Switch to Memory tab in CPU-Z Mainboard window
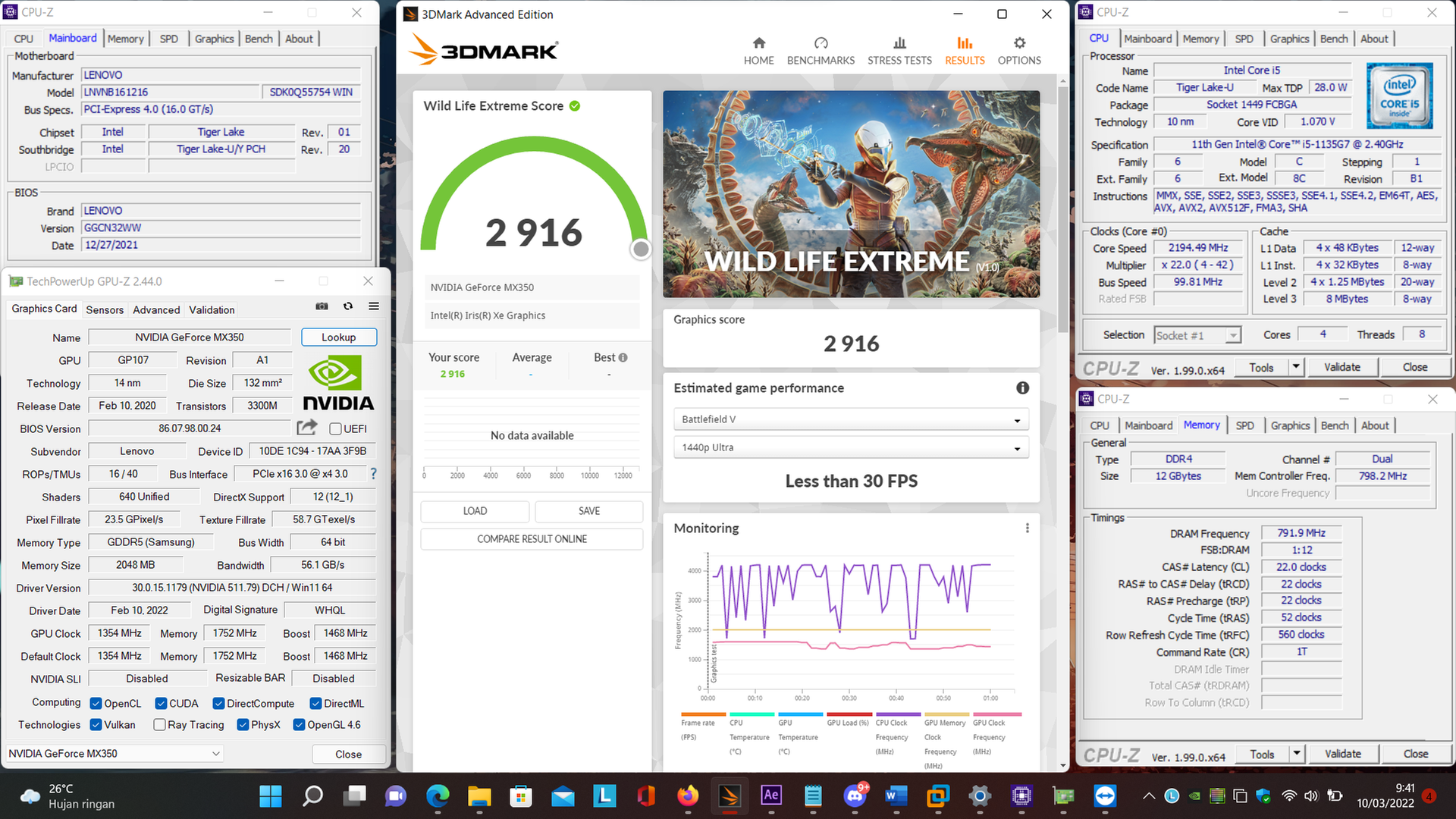The image size is (1456, 819). click(x=125, y=39)
